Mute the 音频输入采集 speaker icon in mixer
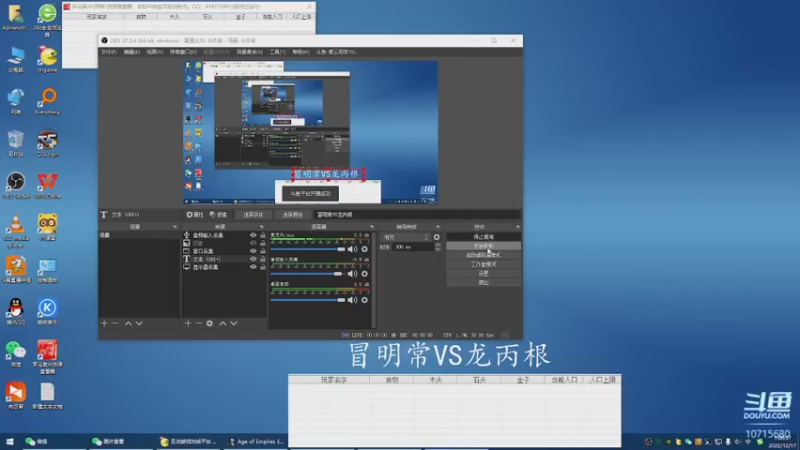800x450 pixels. click(352, 274)
